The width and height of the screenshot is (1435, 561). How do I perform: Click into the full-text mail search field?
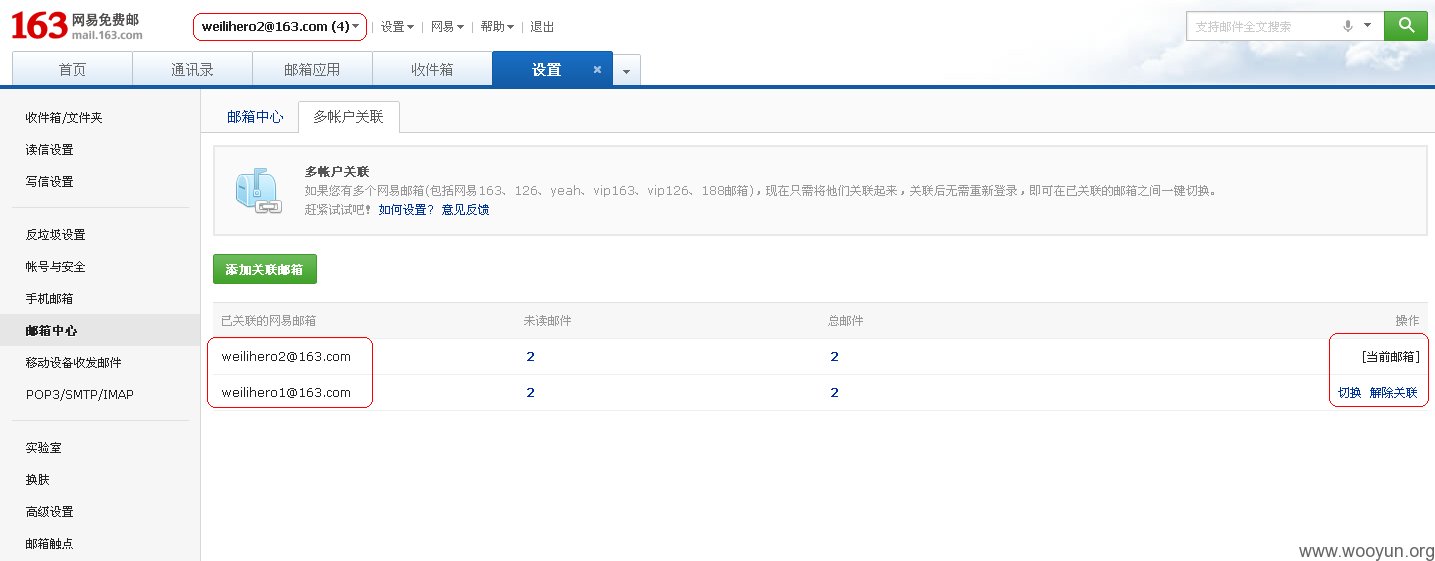(1263, 26)
